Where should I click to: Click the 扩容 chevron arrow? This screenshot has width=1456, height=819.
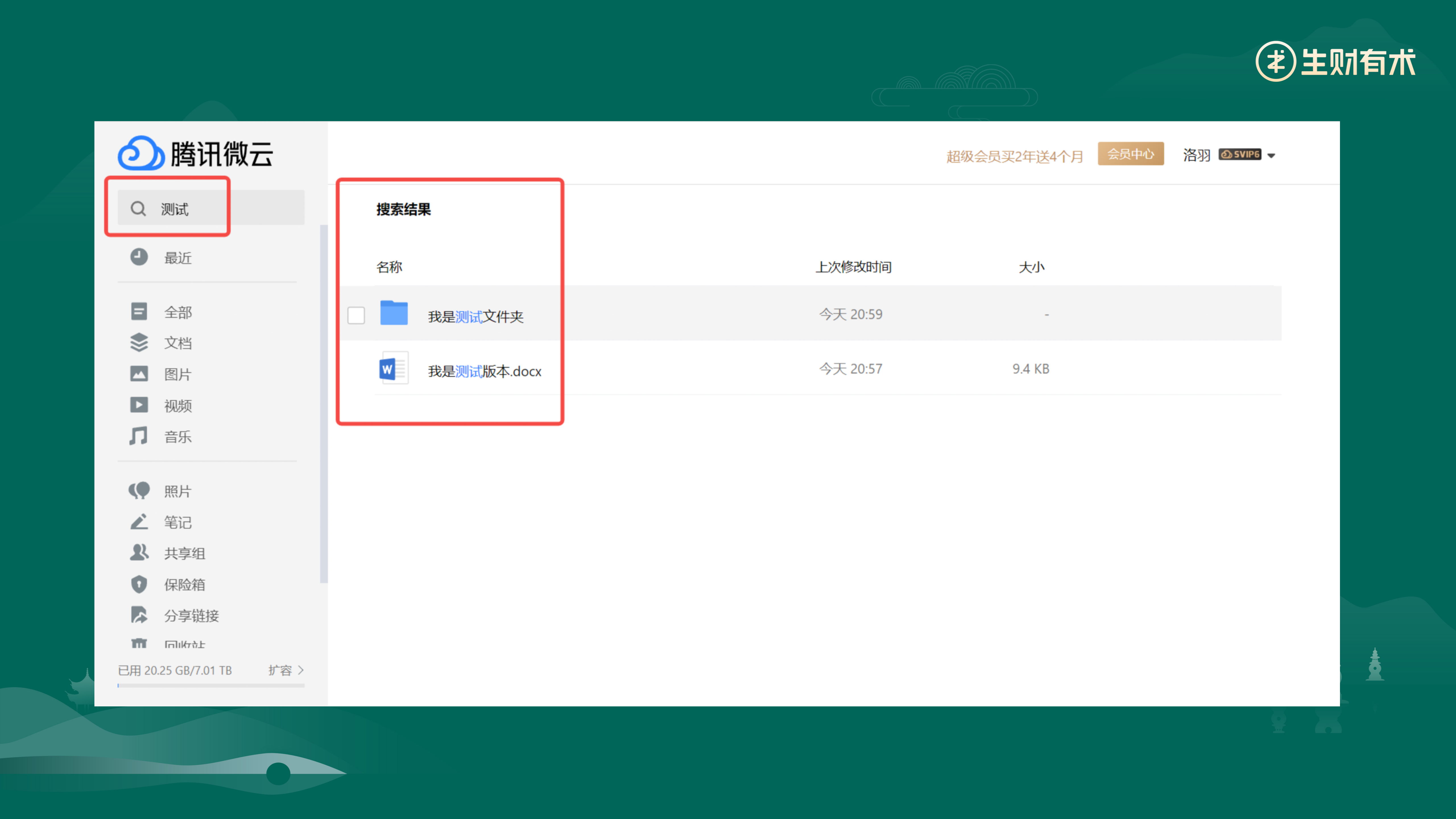[x=301, y=670]
